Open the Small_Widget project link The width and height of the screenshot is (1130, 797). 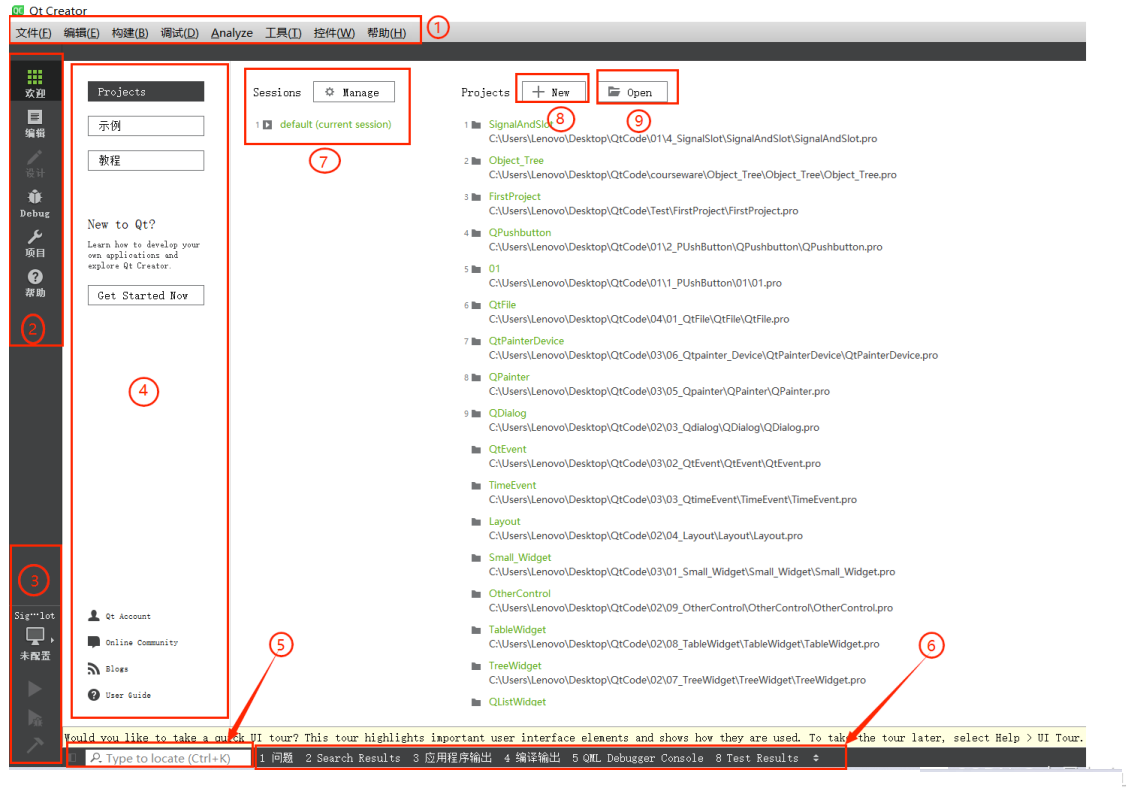[520, 557]
